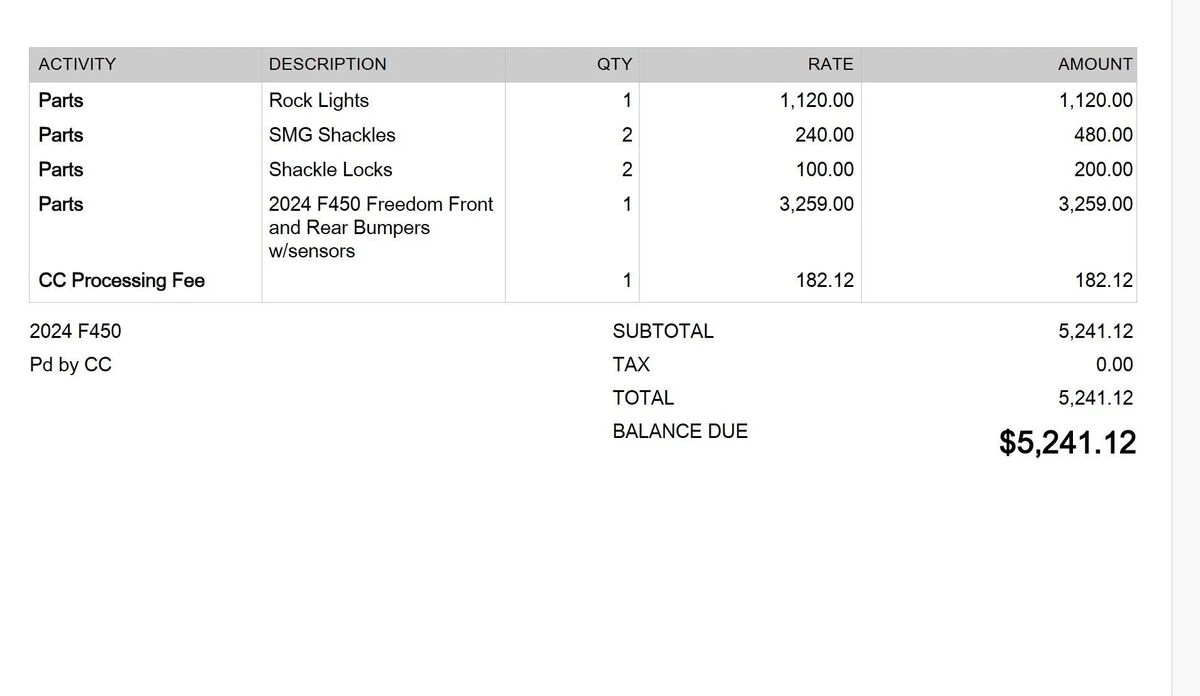Click the AMOUNT column header
Viewport: 1200px width, 696px height.
(1095, 64)
